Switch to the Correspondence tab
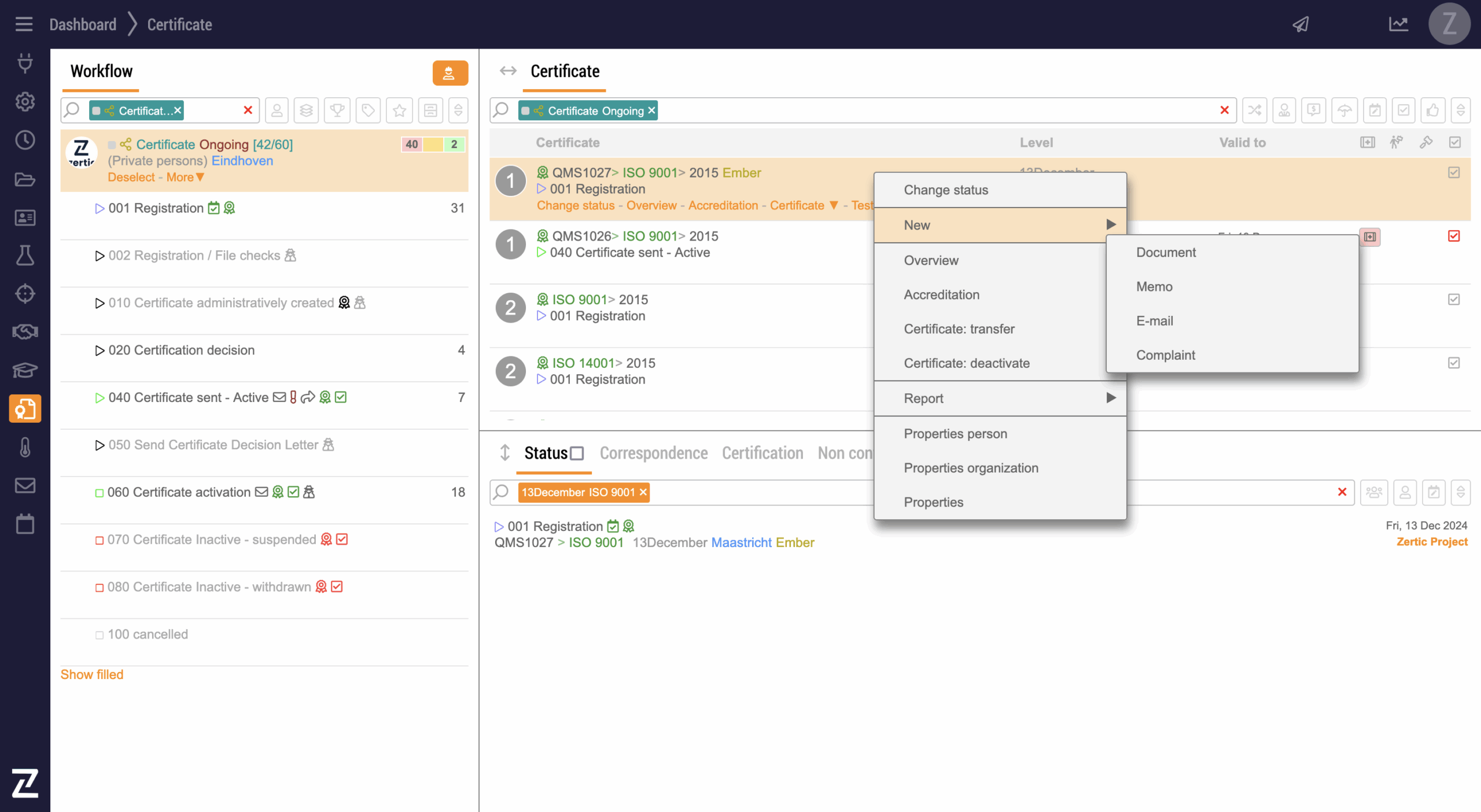The image size is (1481, 812). 653,453
